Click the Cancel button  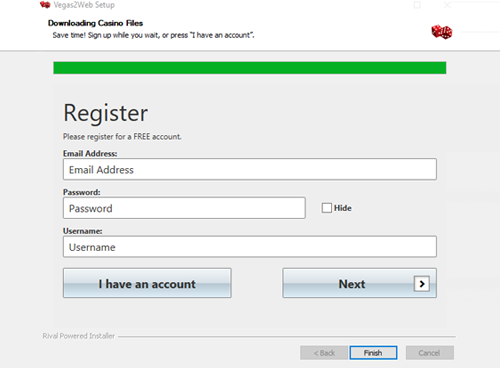coord(430,353)
